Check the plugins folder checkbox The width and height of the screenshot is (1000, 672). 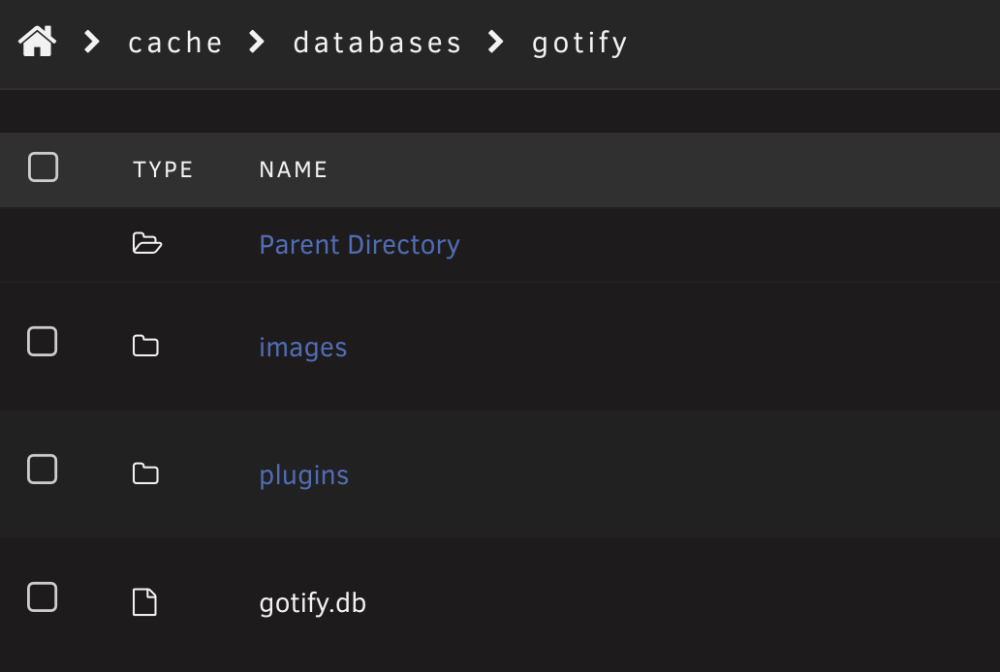pos(42,469)
